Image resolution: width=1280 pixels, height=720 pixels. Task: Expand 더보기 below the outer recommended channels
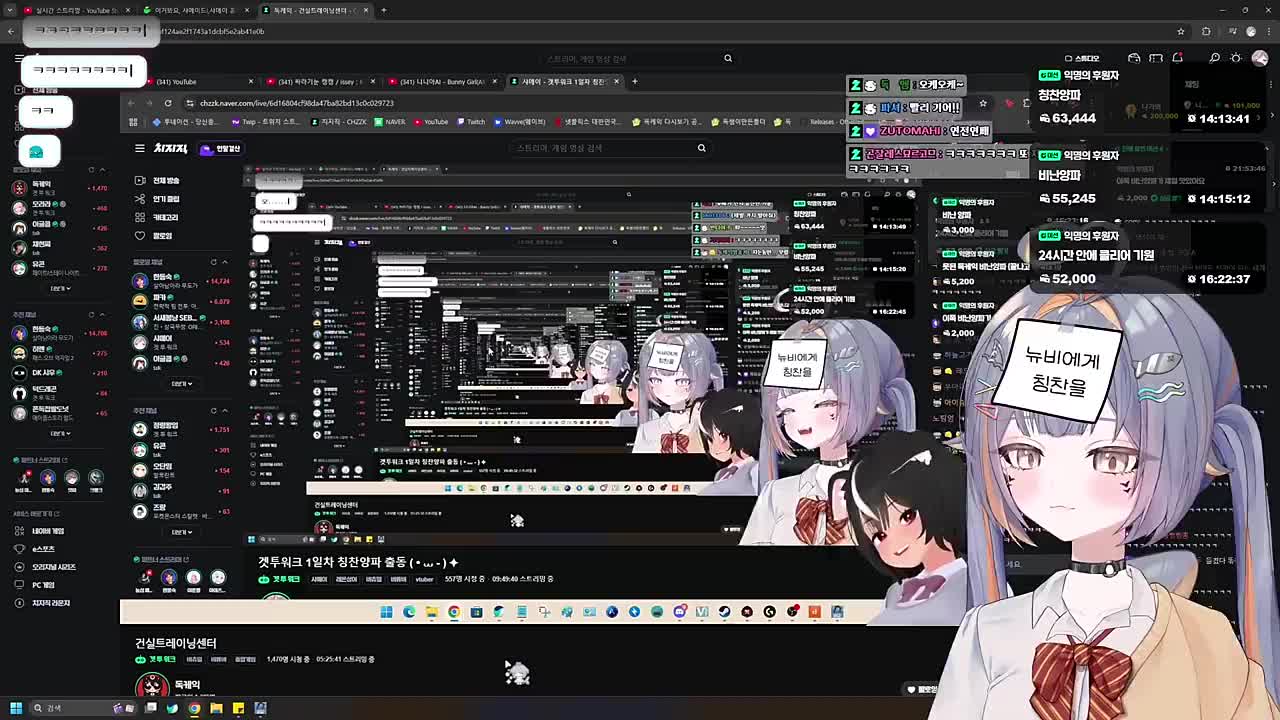point(60,433)
